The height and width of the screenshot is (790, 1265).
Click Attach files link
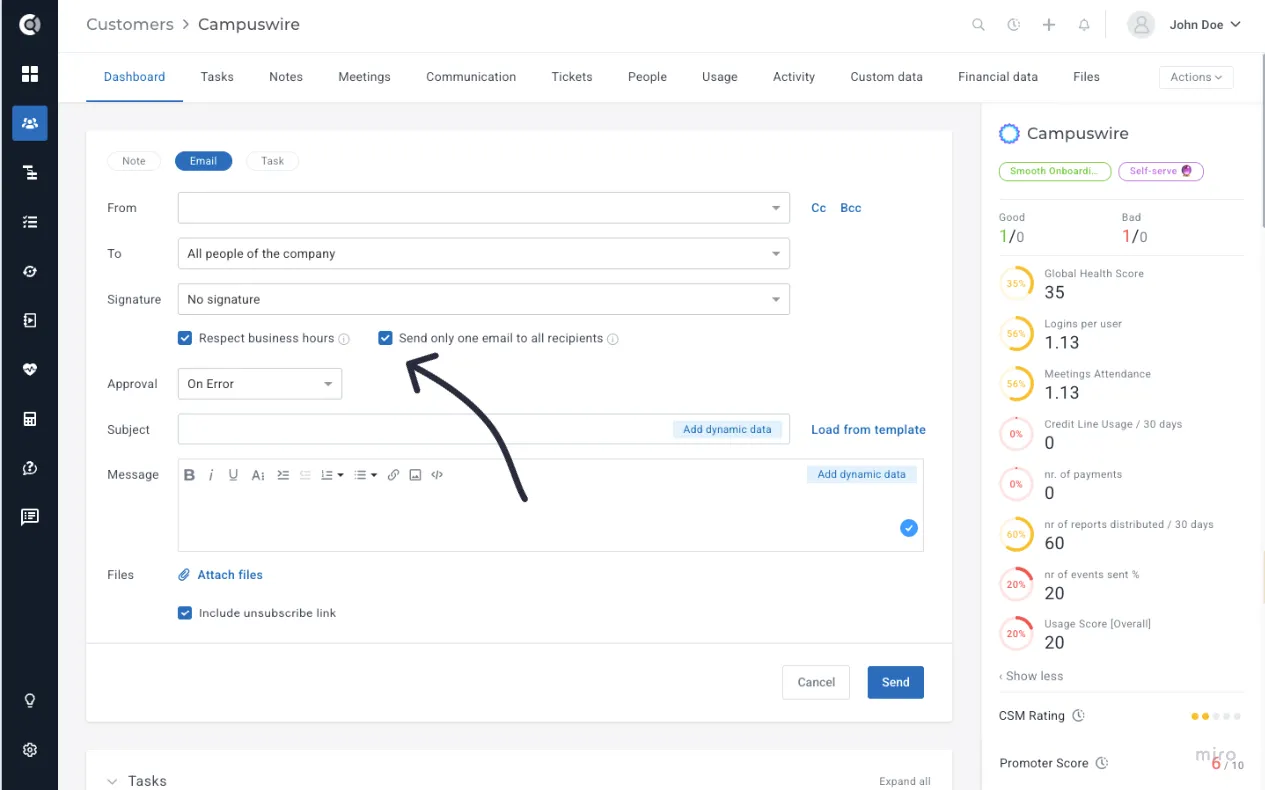(221, 575)
